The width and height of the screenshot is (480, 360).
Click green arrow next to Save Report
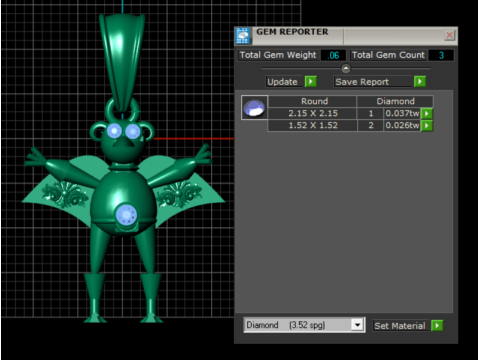click(x=420, y=81)
